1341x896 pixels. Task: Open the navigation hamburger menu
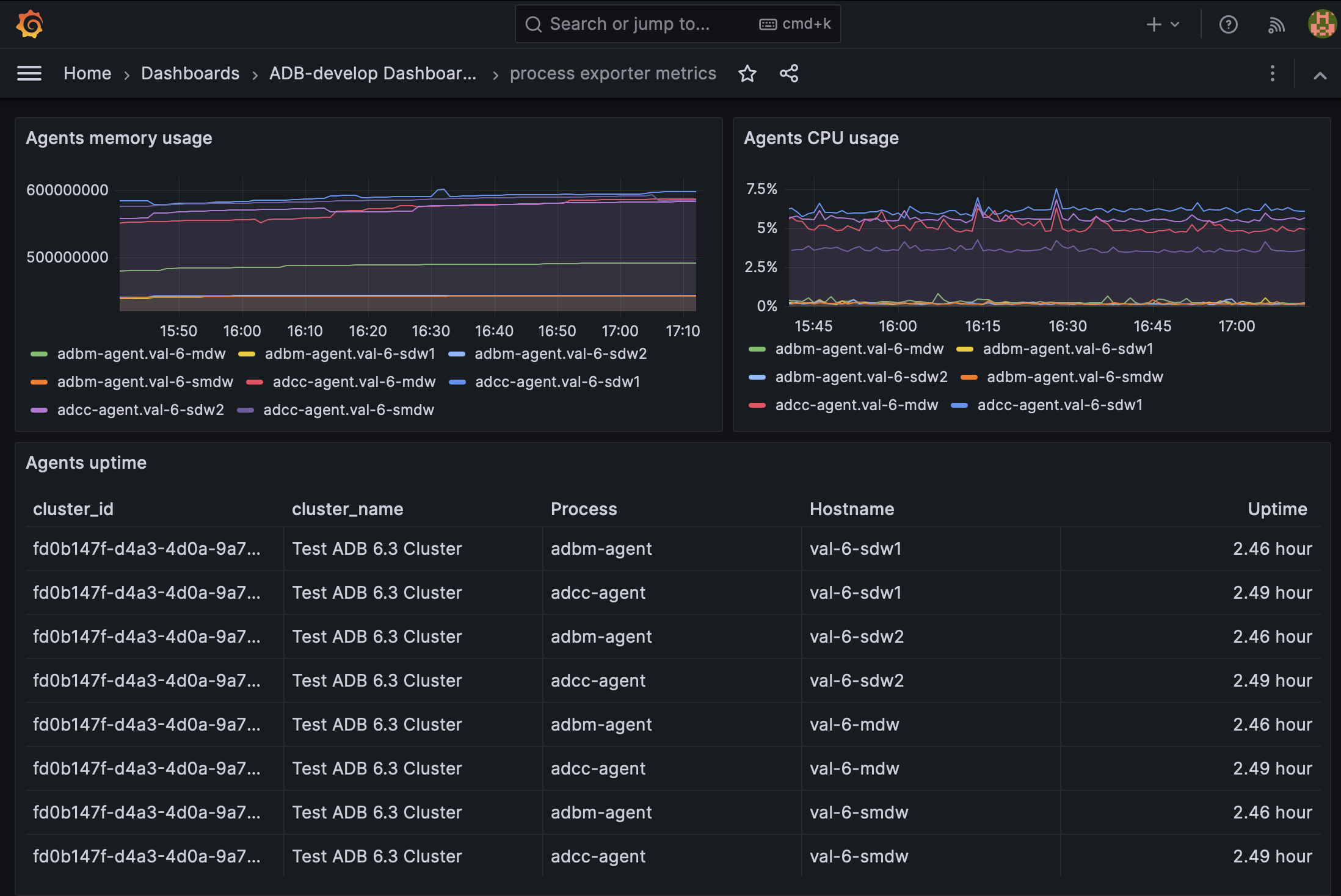click(29, 73)
